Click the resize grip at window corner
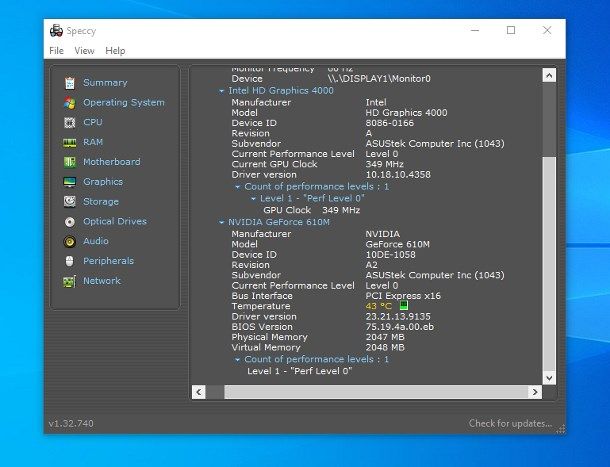The image size is (610, 467). pos(560,429)
